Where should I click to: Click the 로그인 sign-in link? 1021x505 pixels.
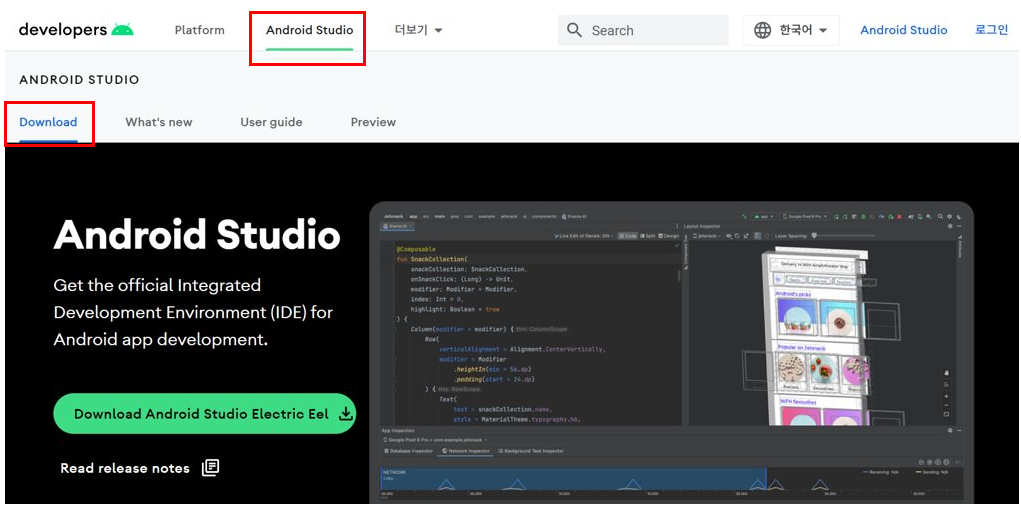click(991, 30)
